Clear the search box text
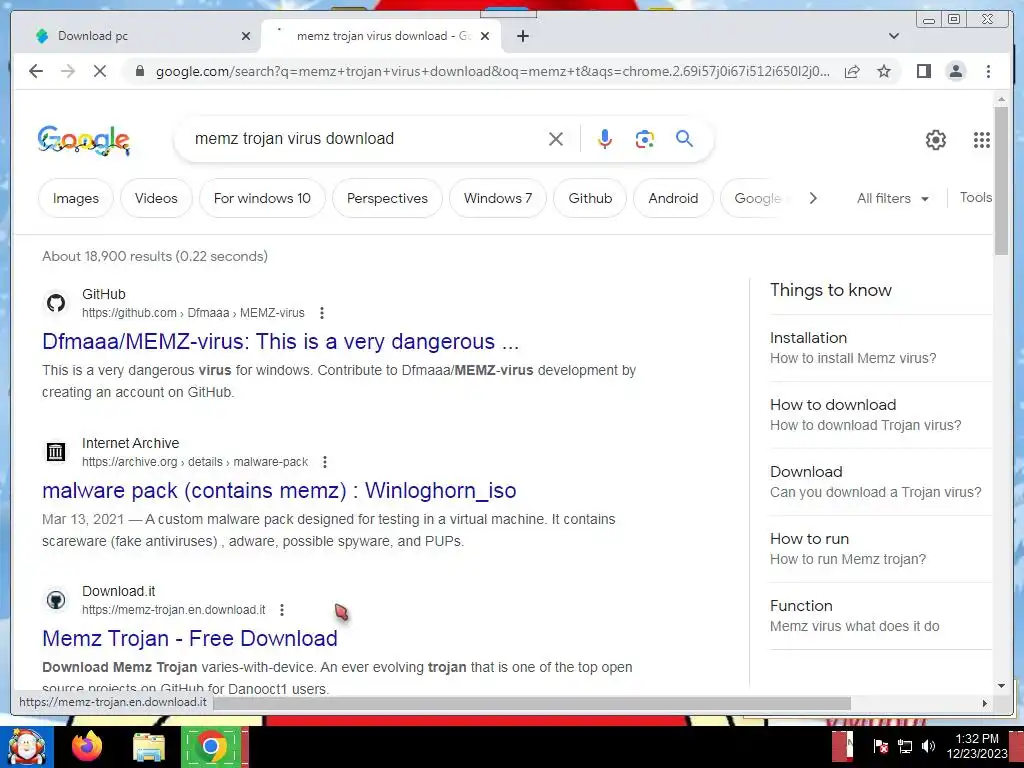Viewport: 1024px width, 768px height. click(556, 139)
